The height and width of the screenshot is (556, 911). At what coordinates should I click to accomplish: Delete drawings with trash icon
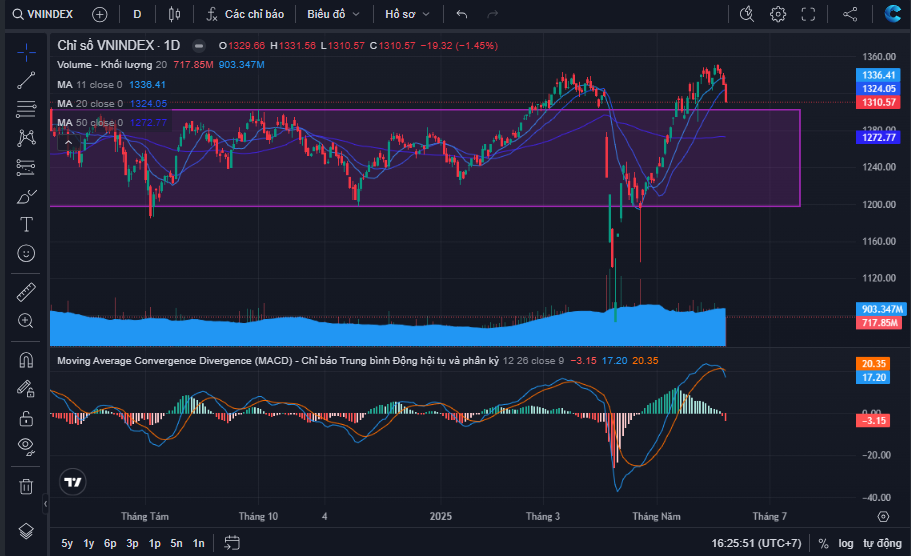click(x=26, y=486)
